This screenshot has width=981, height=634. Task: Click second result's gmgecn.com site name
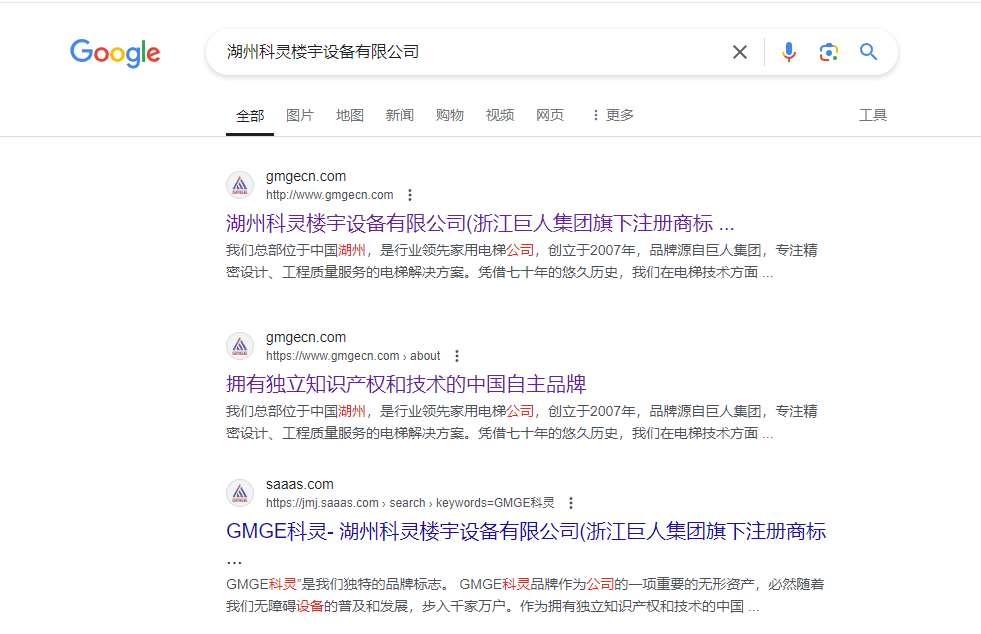[306, 337]
